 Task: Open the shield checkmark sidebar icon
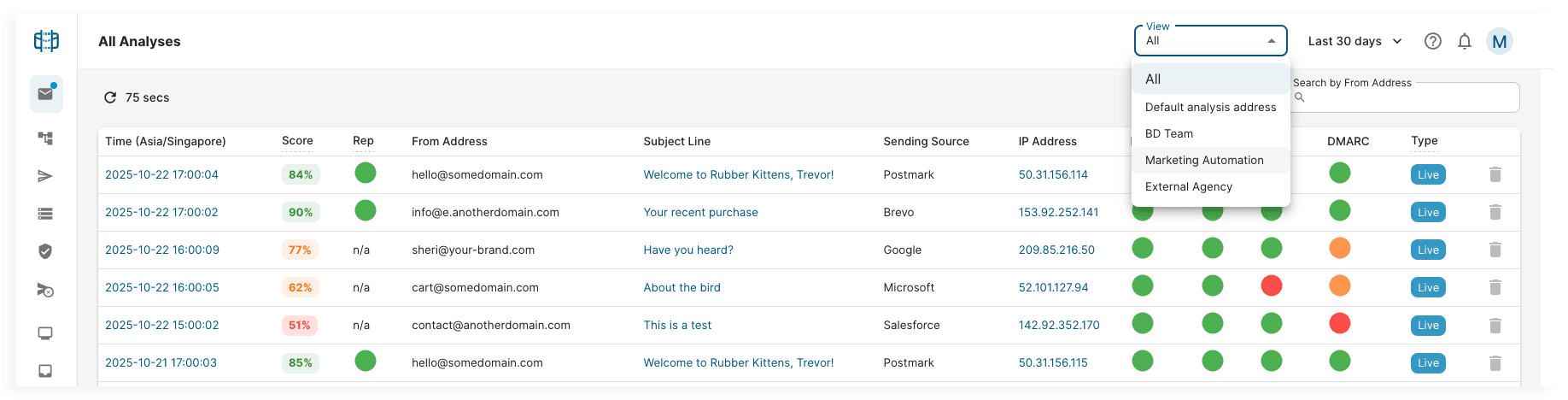46,250
